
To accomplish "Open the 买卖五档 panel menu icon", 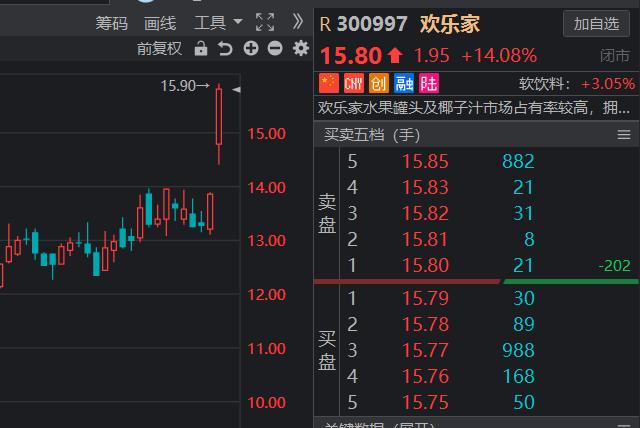I will [x=624, y=135].
